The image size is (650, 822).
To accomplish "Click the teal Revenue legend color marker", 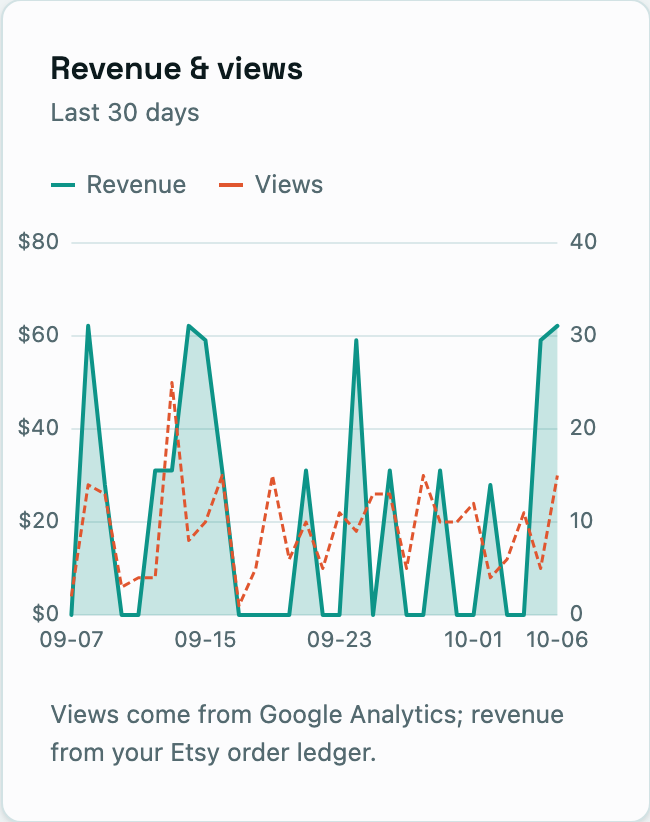I will pyautogui.click(x=63, y=185).
